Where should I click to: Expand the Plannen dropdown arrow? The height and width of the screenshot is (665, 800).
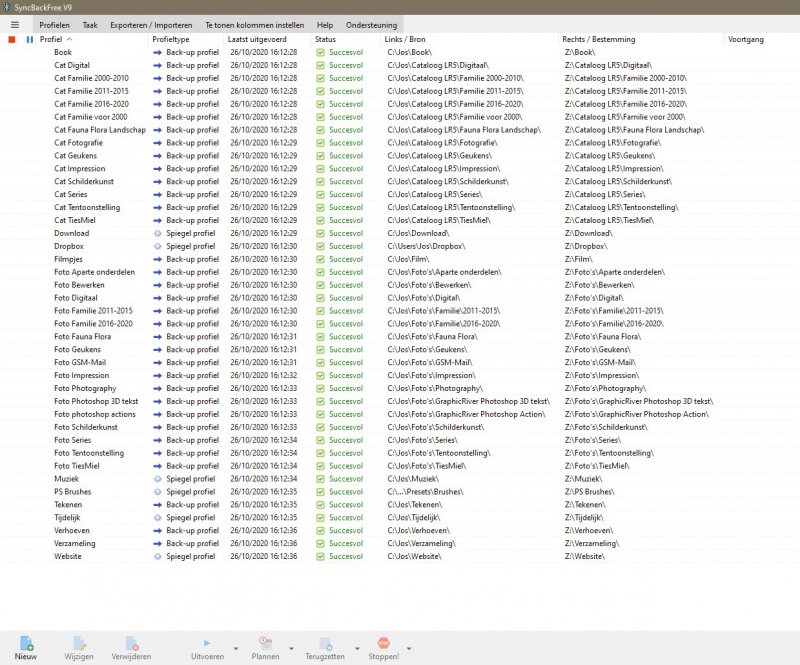pos(293,649)
